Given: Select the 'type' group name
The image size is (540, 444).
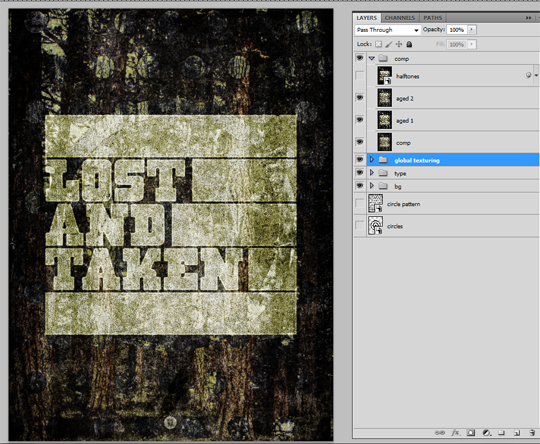Looking at the screenshot, I should [400, 174].
